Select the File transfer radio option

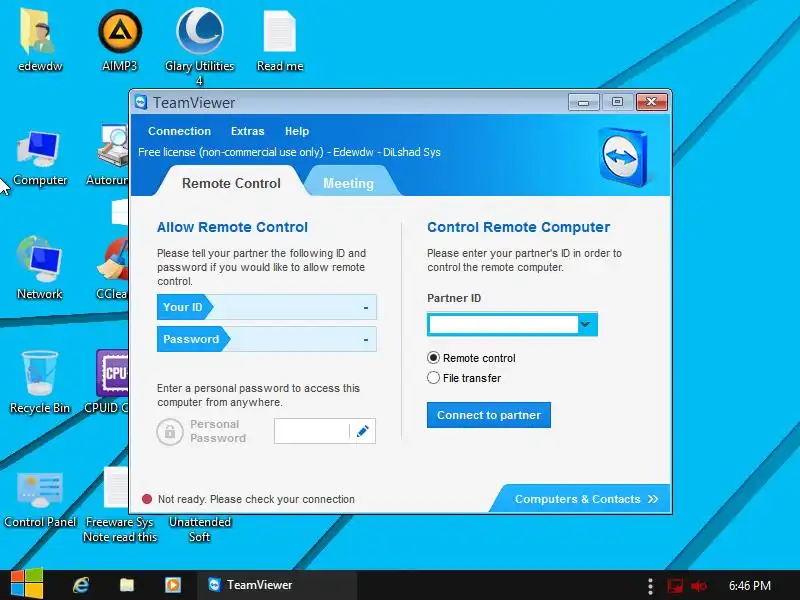[433, 378]
